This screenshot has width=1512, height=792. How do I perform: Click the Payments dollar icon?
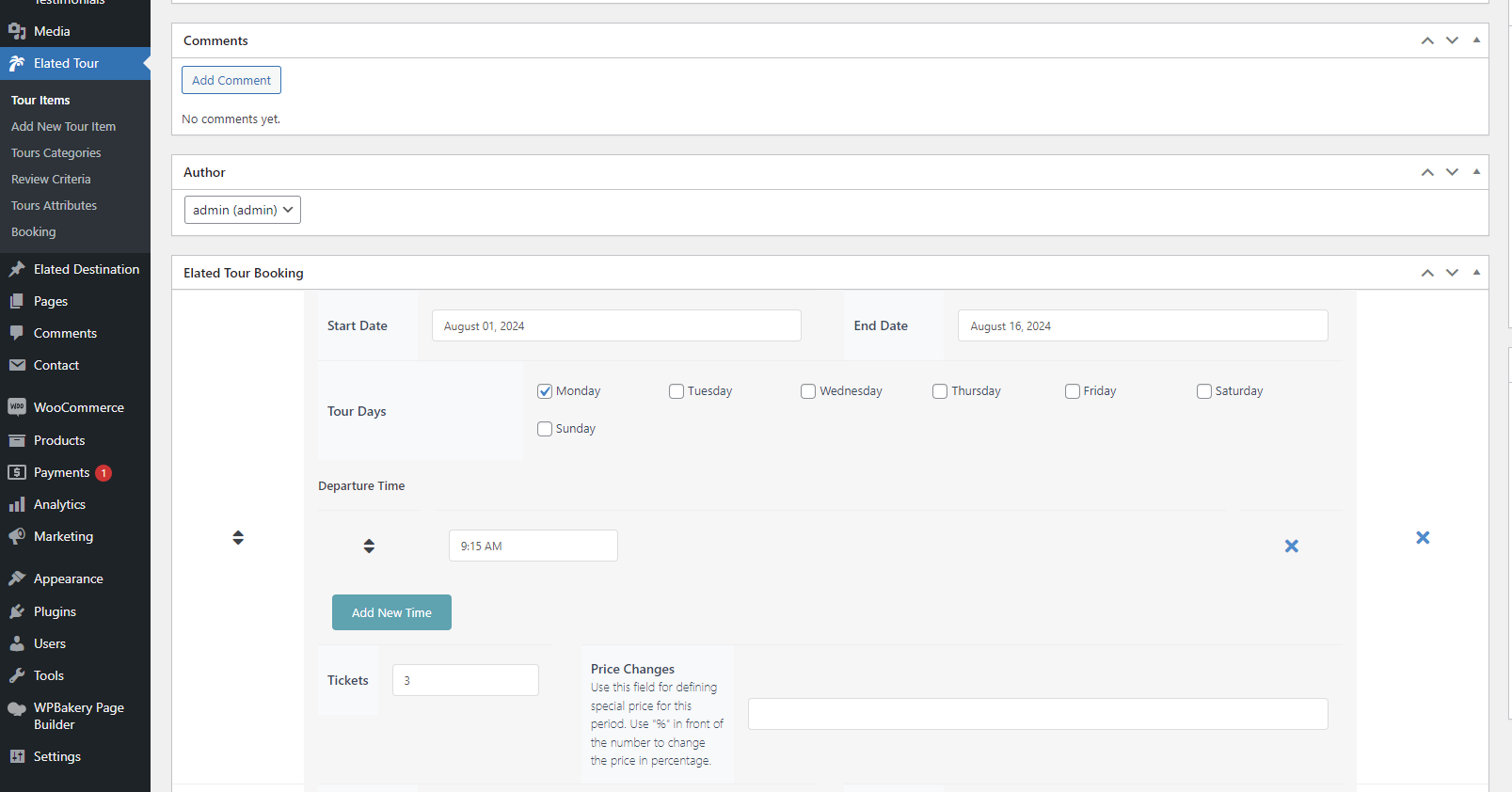pyautogui.click(x=17, y=472)
